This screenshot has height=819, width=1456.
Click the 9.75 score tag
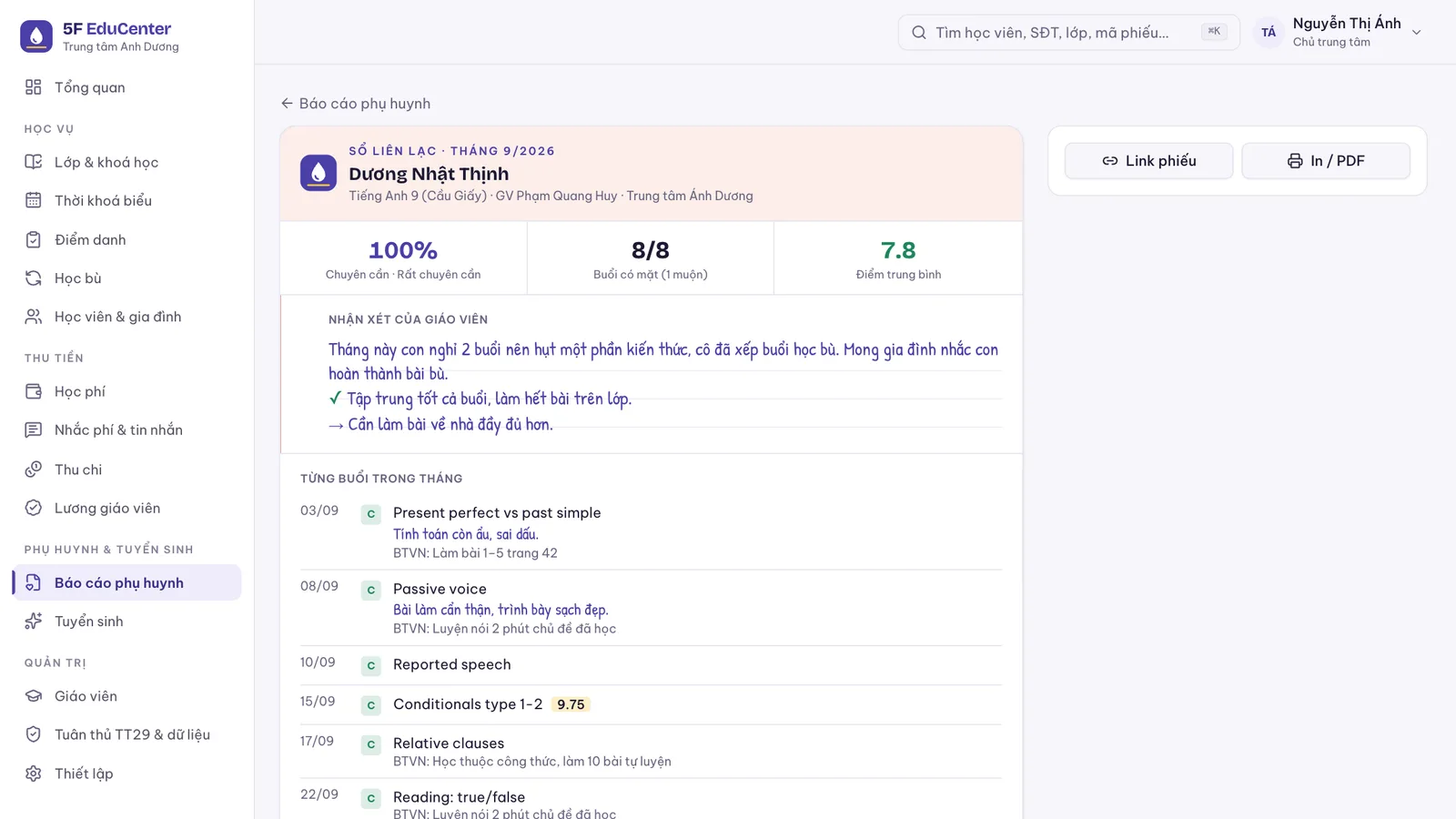571,704
